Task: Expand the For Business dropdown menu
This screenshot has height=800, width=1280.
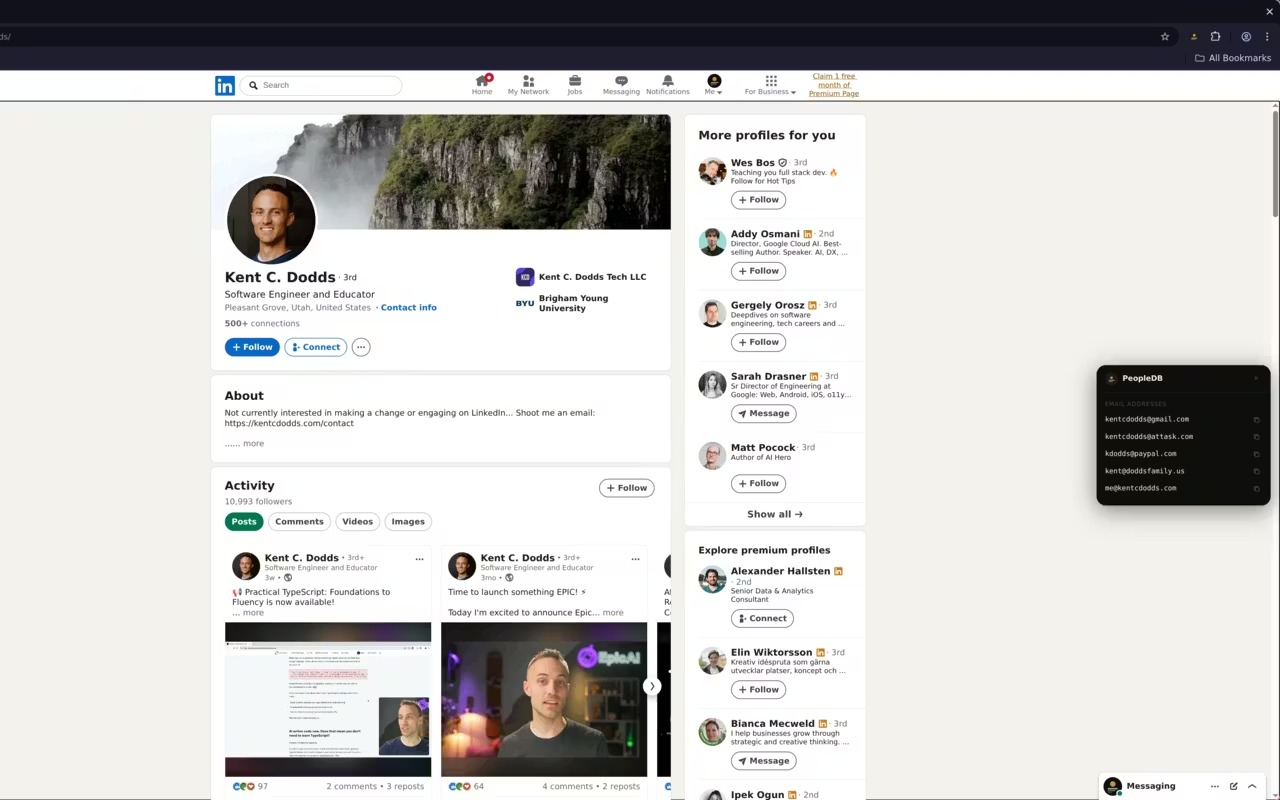Action: pyautogui.click(x=770, y=85)
